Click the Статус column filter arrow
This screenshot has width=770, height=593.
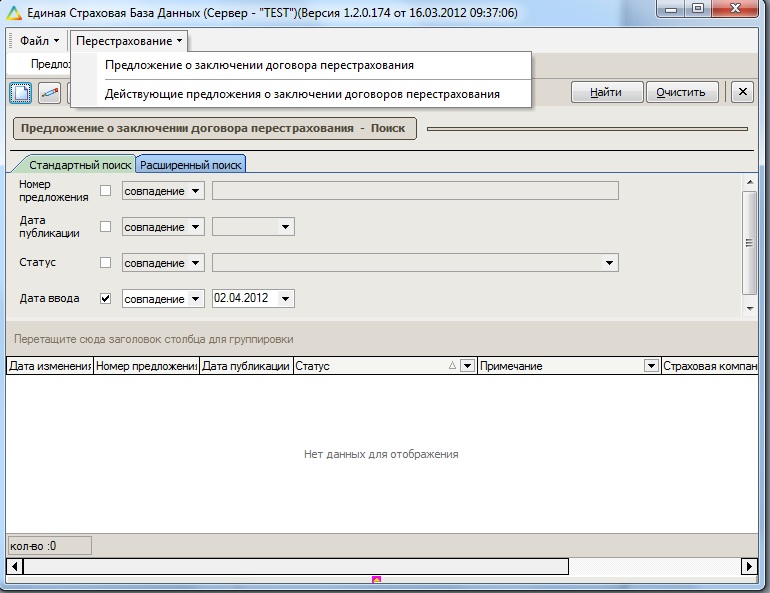pos(466,366)
